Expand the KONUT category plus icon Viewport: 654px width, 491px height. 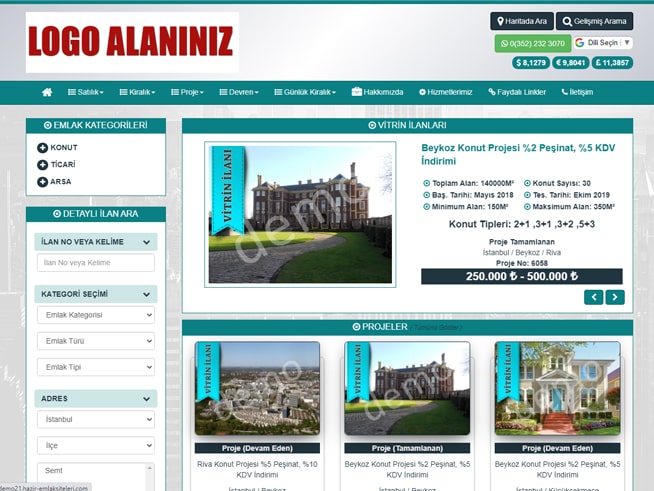coord(43,148)
